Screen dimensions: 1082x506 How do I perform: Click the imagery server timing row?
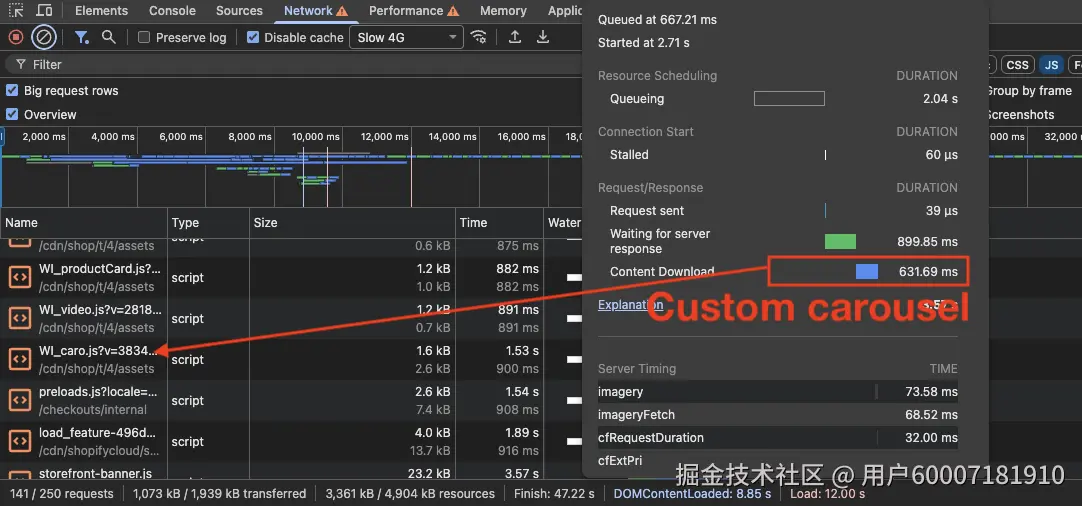778,391
